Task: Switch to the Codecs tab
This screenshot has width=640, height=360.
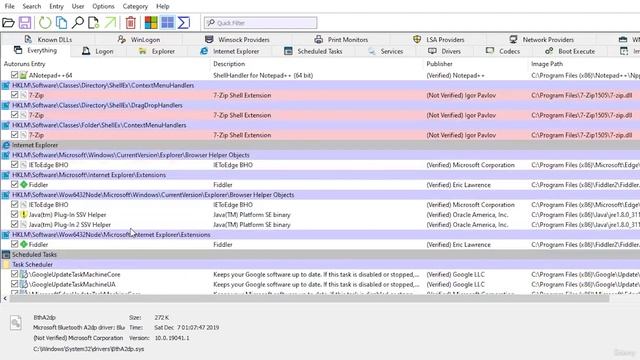Action: pos(503,51)
